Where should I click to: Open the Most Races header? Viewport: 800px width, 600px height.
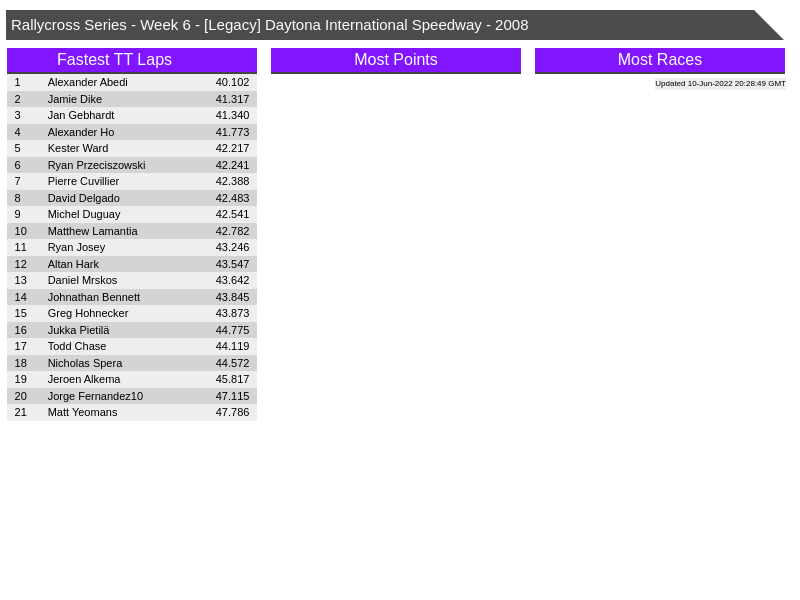pyautogui.click(x=659, y=60)
